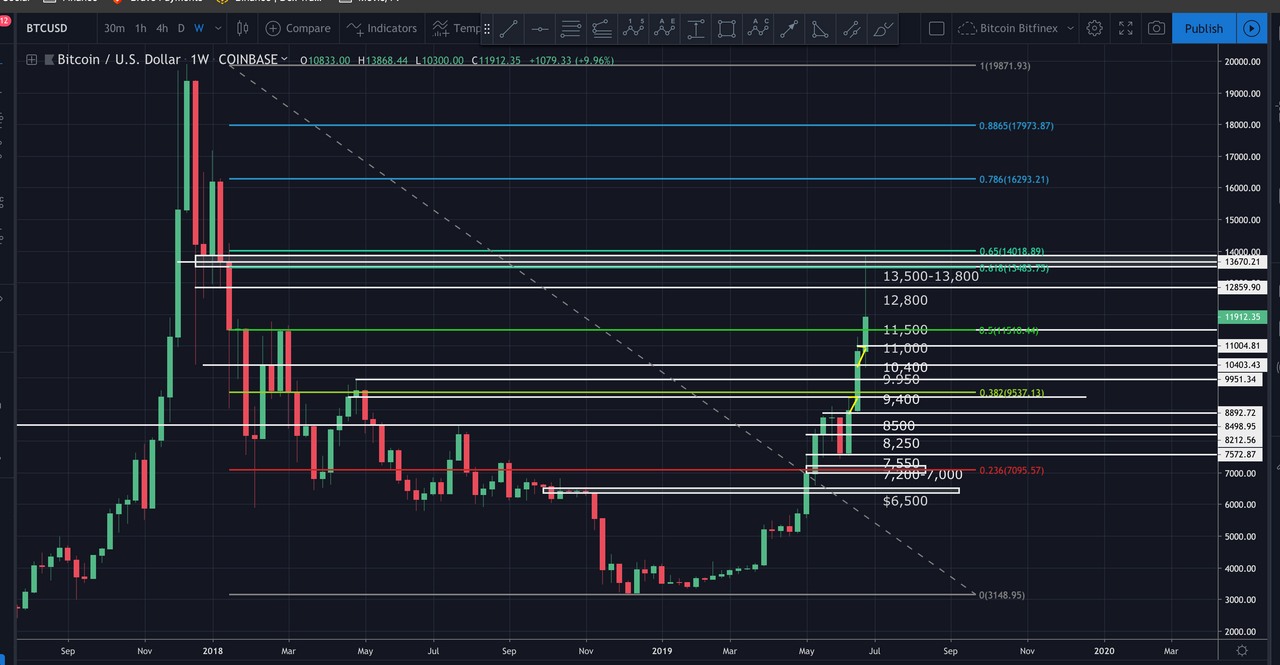This screenshot has height=665, width=1280.
Task: Click the 0(3148.95) Fibonacci base label
Action: (x=1001, y=595)
